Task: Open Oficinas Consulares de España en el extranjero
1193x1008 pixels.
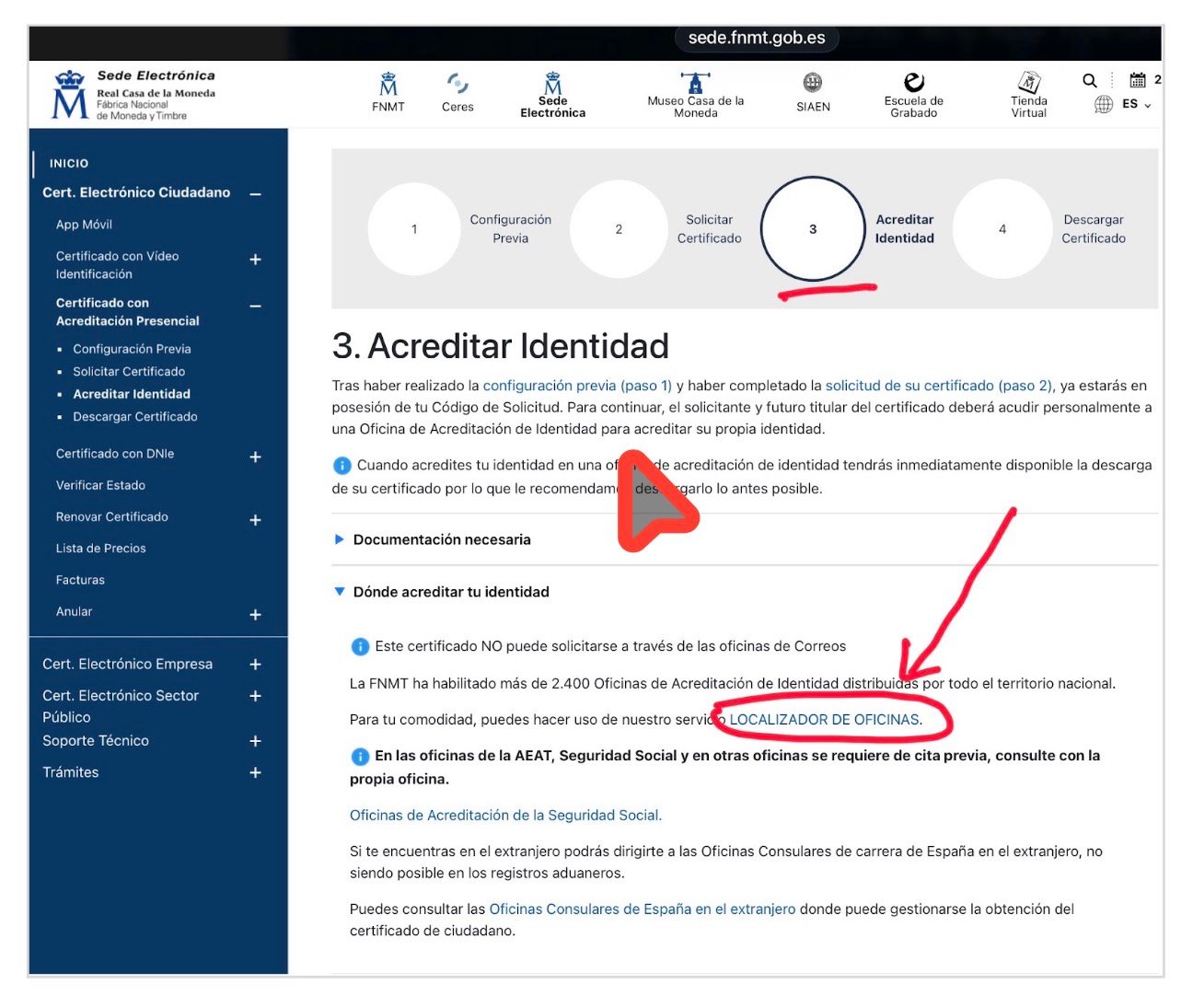Action: point(642,909)
